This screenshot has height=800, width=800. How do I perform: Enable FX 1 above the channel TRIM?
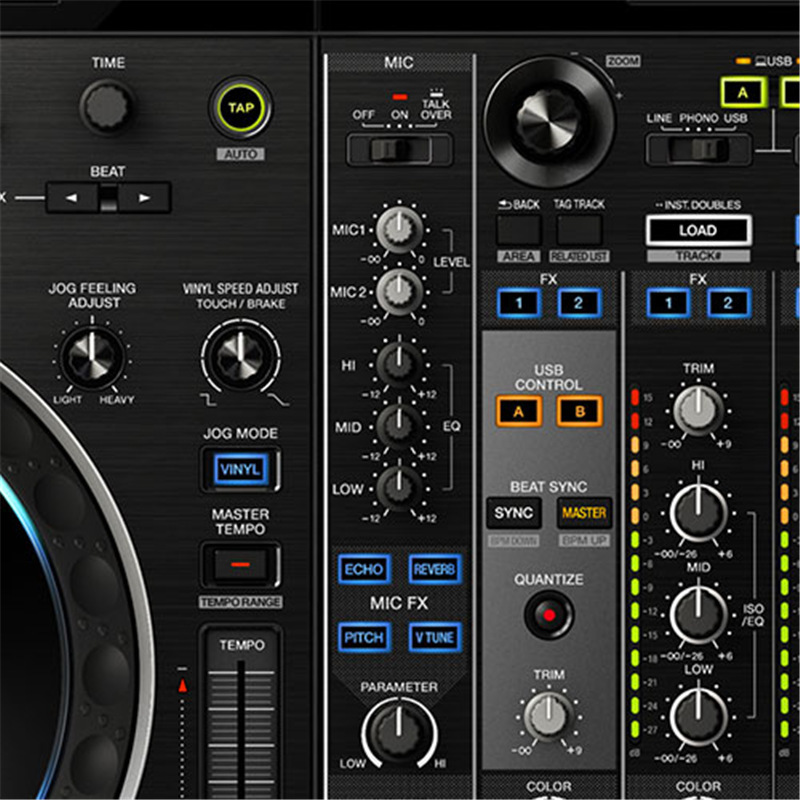pyautogui.click(x=668, y=303)
